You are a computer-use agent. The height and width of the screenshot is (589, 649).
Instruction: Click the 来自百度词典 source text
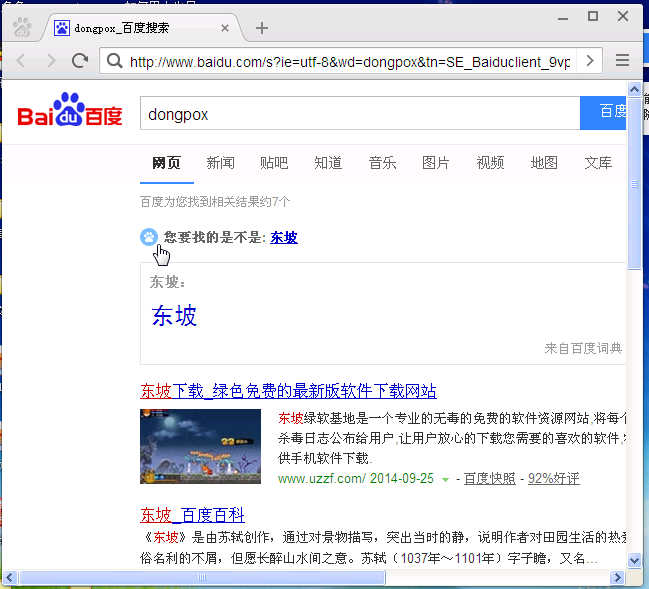tap(583, 348)
